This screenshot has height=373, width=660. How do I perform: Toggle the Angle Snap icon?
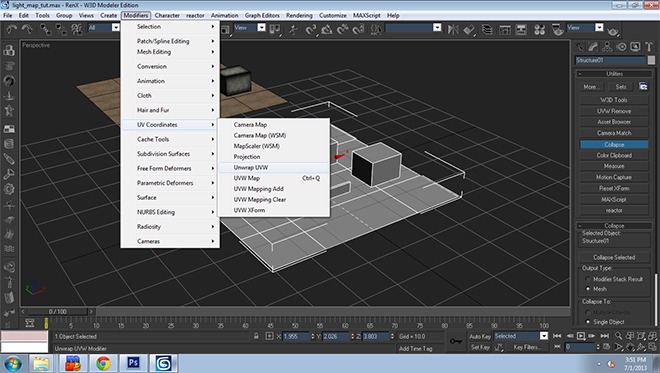(x=327, y=29)
